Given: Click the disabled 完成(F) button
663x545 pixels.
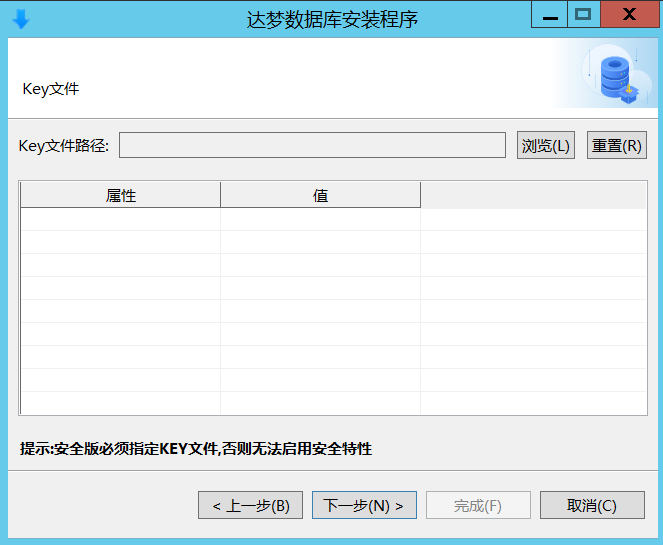Looking at the screenshot, I should (x=478, y=505).
